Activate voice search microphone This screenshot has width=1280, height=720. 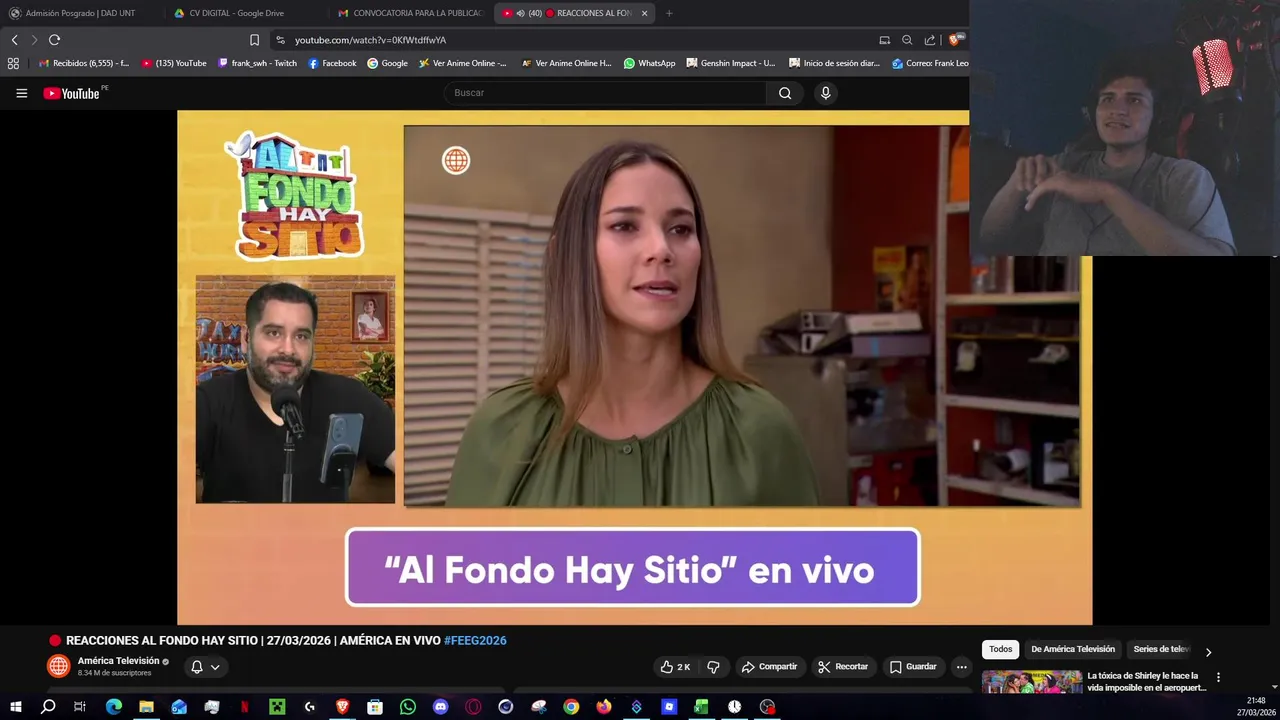(x=825, y=93)
